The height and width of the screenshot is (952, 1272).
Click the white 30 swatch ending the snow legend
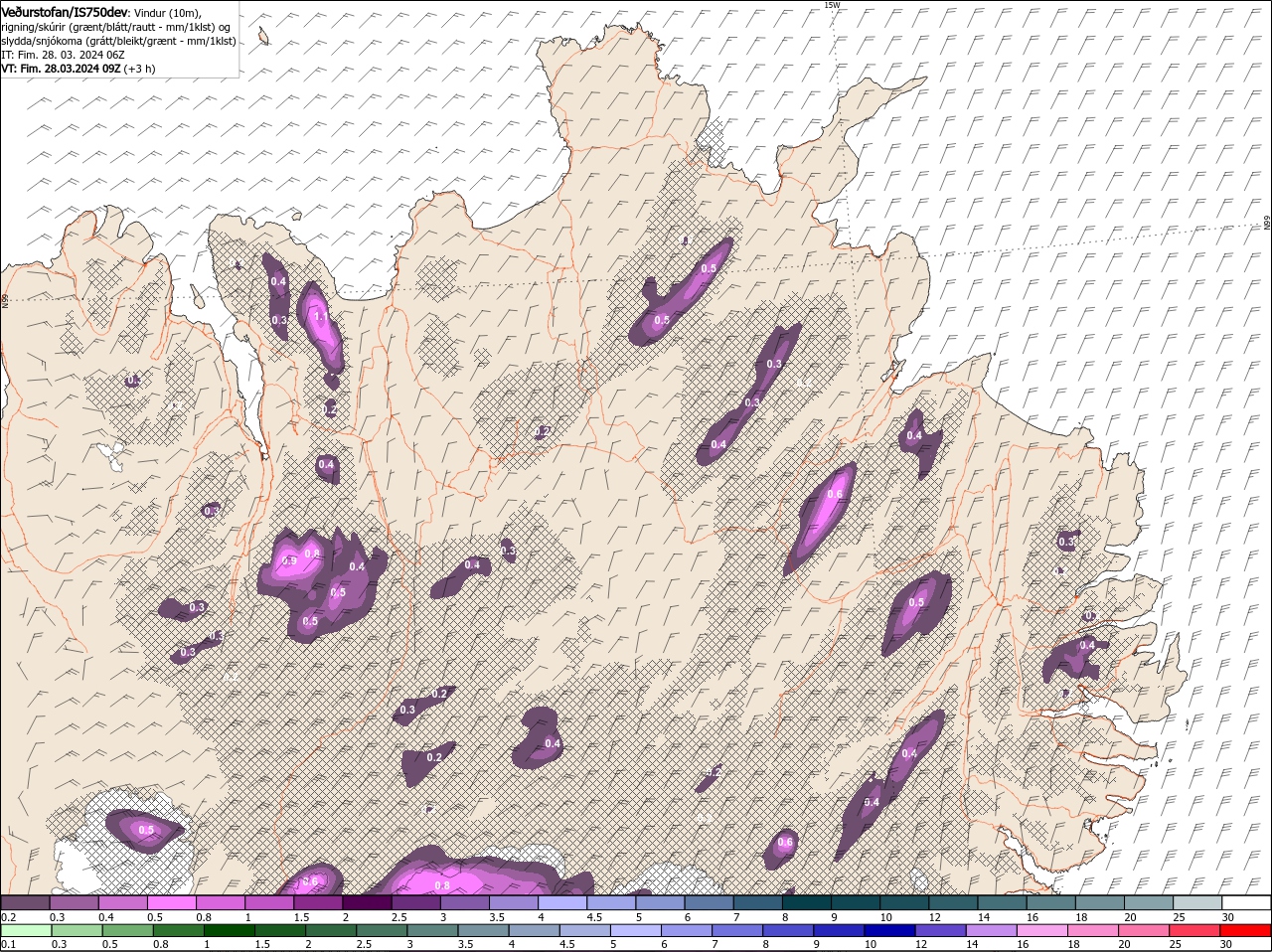tap(1247, 902)
